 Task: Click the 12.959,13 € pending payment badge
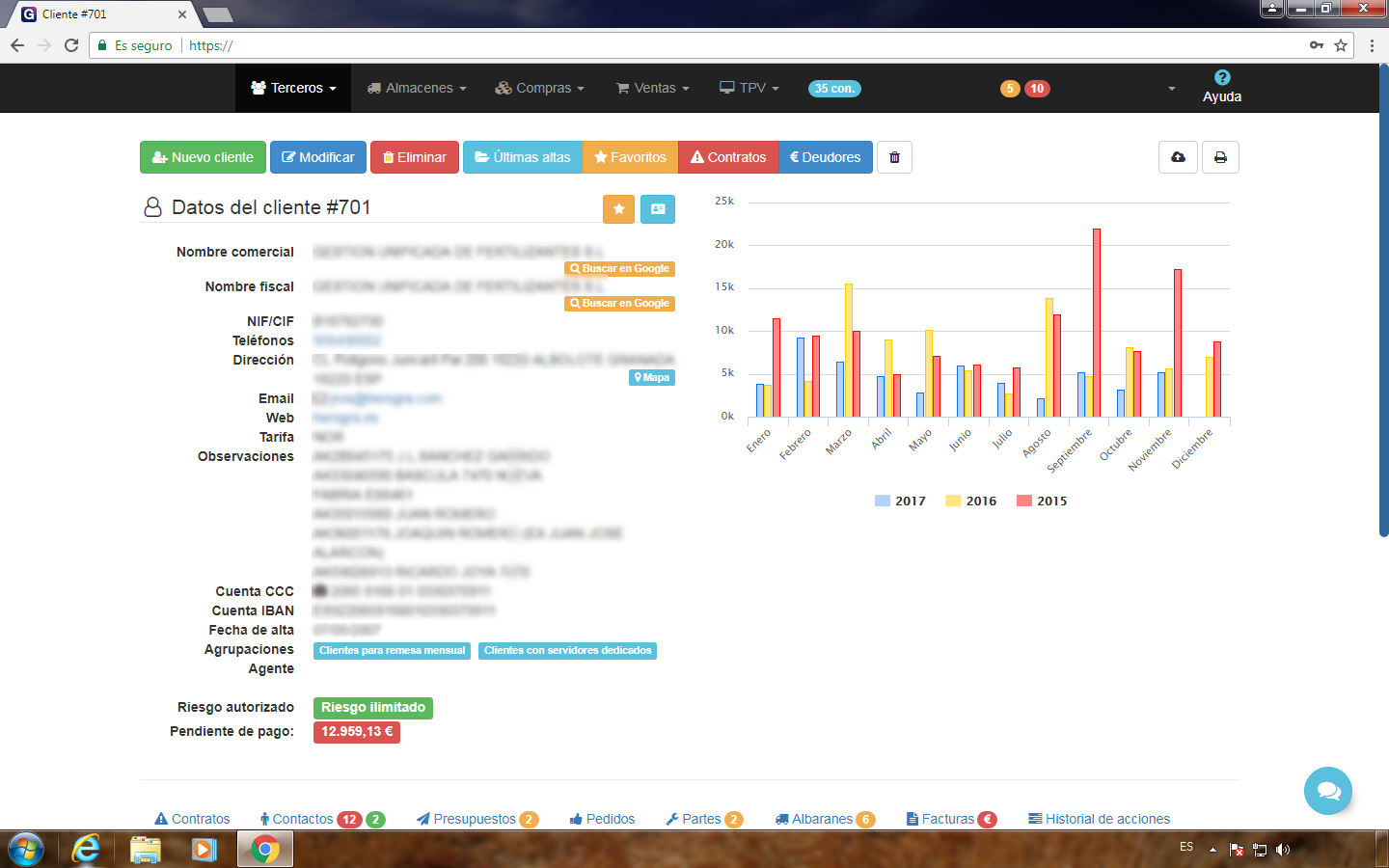(357, 732)
